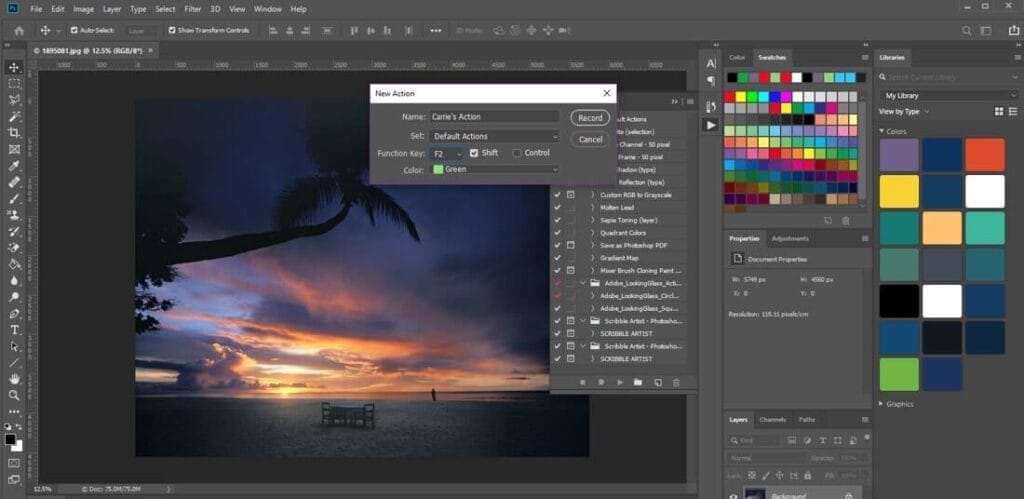Select the Horizontal Type tool
Viewport: 1024px width, 499px height.
pos(14,330)
